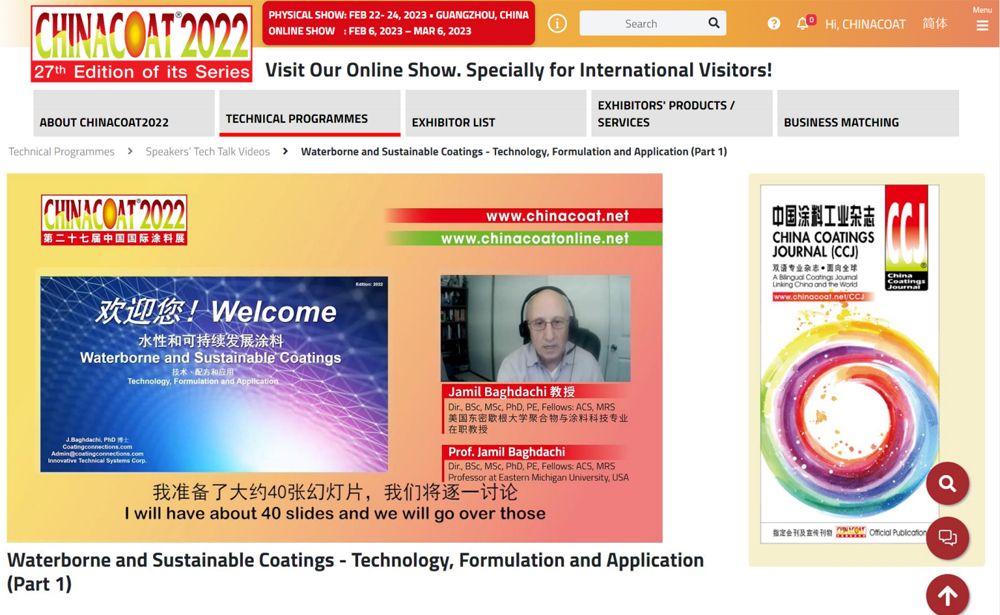The height and width of the screenshot is (615, 1000).
Task: Click the www.chinacoat.net red banner in video
Action: (524, 216)
